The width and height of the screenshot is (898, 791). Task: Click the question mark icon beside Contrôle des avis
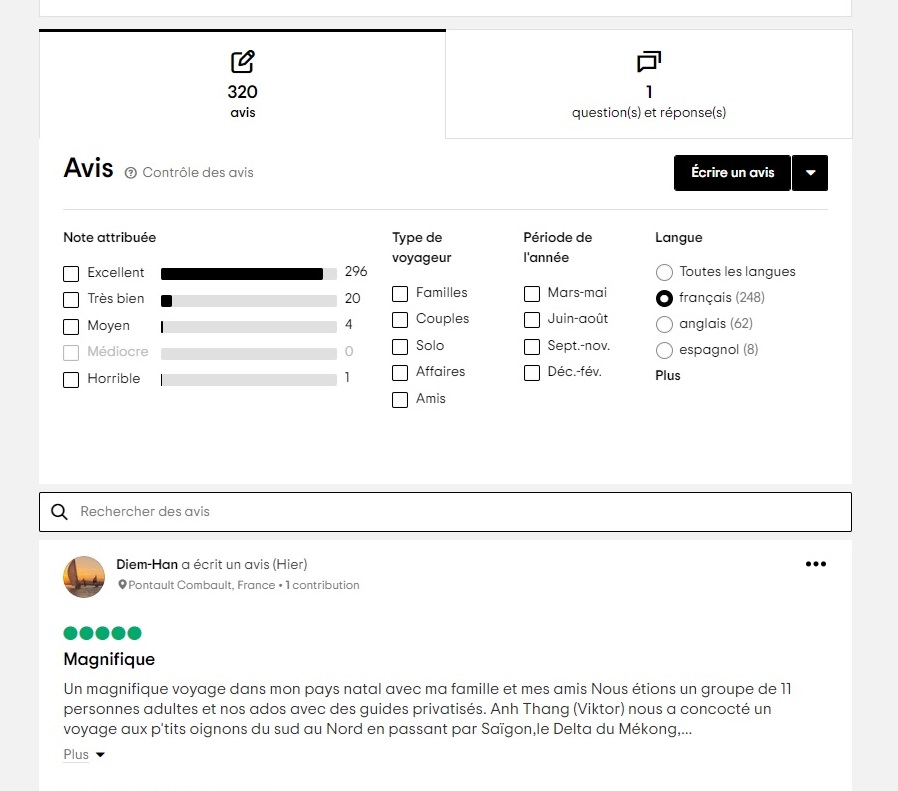(131, 172)
